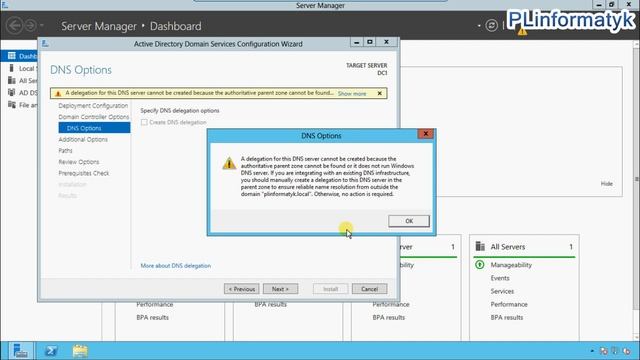Select the Prerequisites Check wizard step
This screenshot has height=360, width=640.
[84, 173]
